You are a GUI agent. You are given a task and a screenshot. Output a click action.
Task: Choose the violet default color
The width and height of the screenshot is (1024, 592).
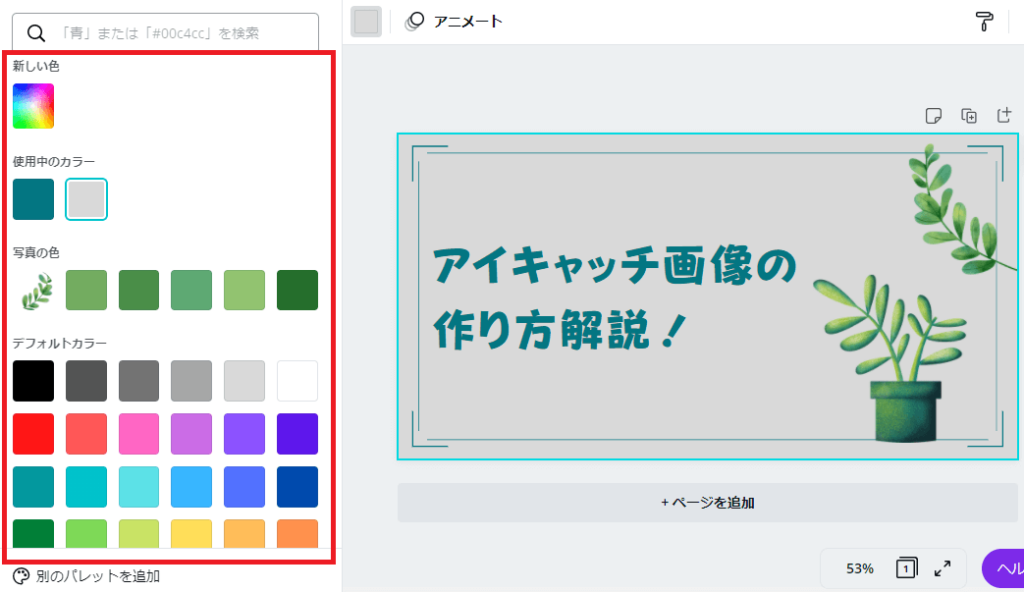[x=244, y=434]
